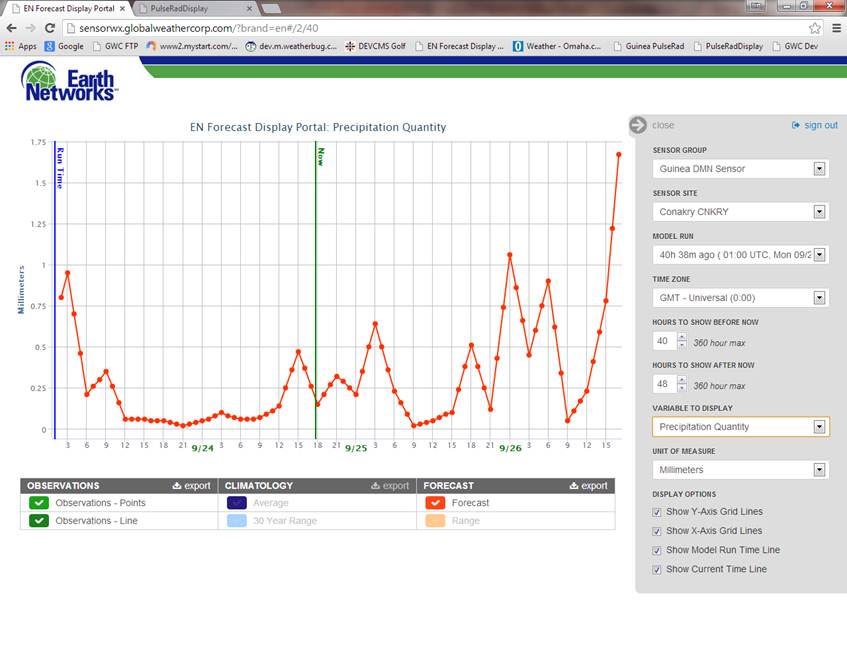Click the blue Run Time marker line

55,290
